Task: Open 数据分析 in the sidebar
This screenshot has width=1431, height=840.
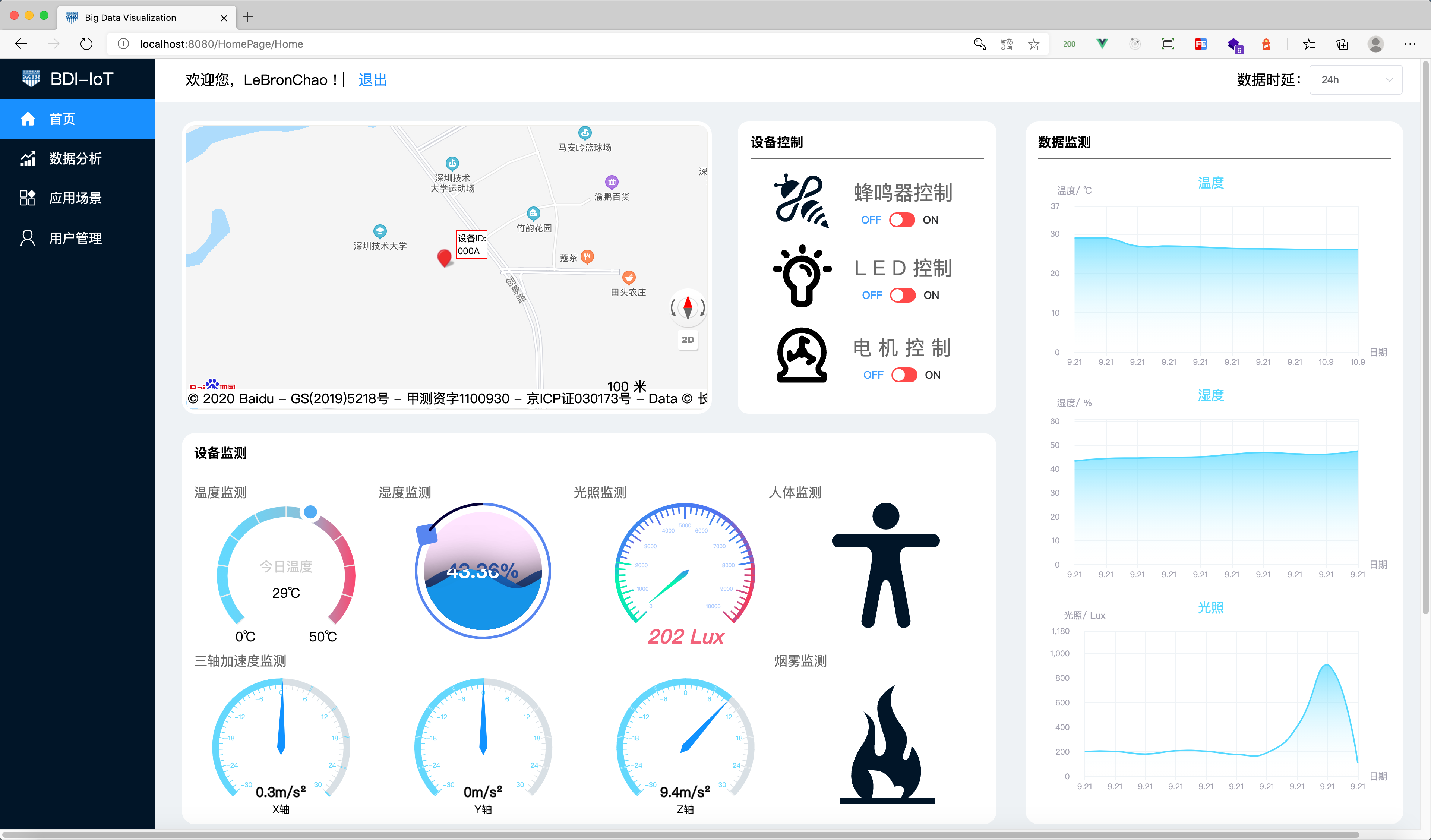Action: pyautogui.click(x=75, y=158)
